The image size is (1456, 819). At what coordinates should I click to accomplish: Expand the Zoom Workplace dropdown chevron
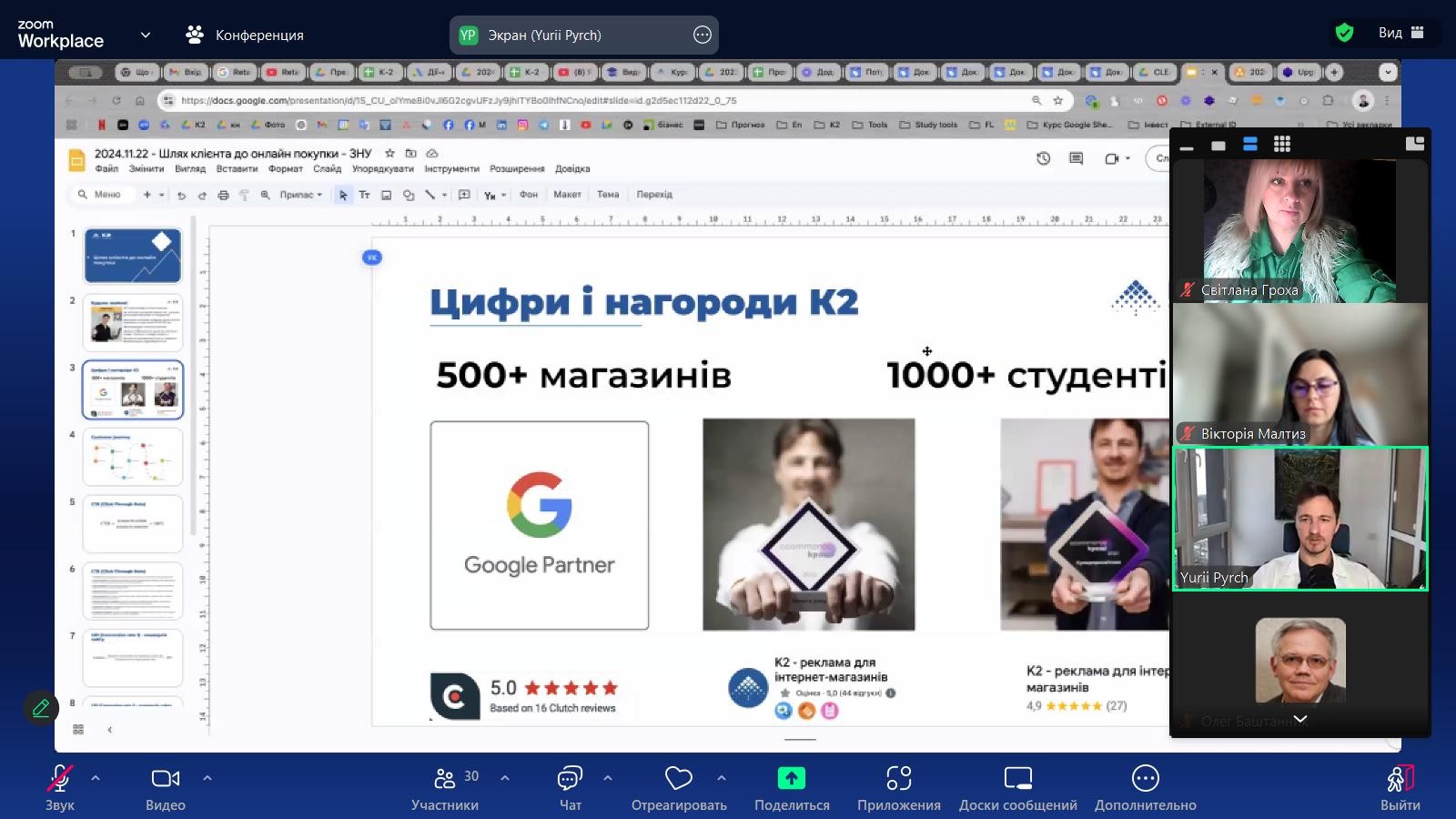tap(146, 35)
